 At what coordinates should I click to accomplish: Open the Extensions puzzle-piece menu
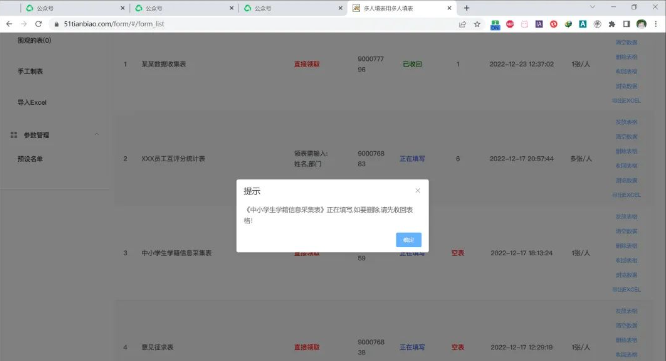pyautogui.click(x=612, y=24)
